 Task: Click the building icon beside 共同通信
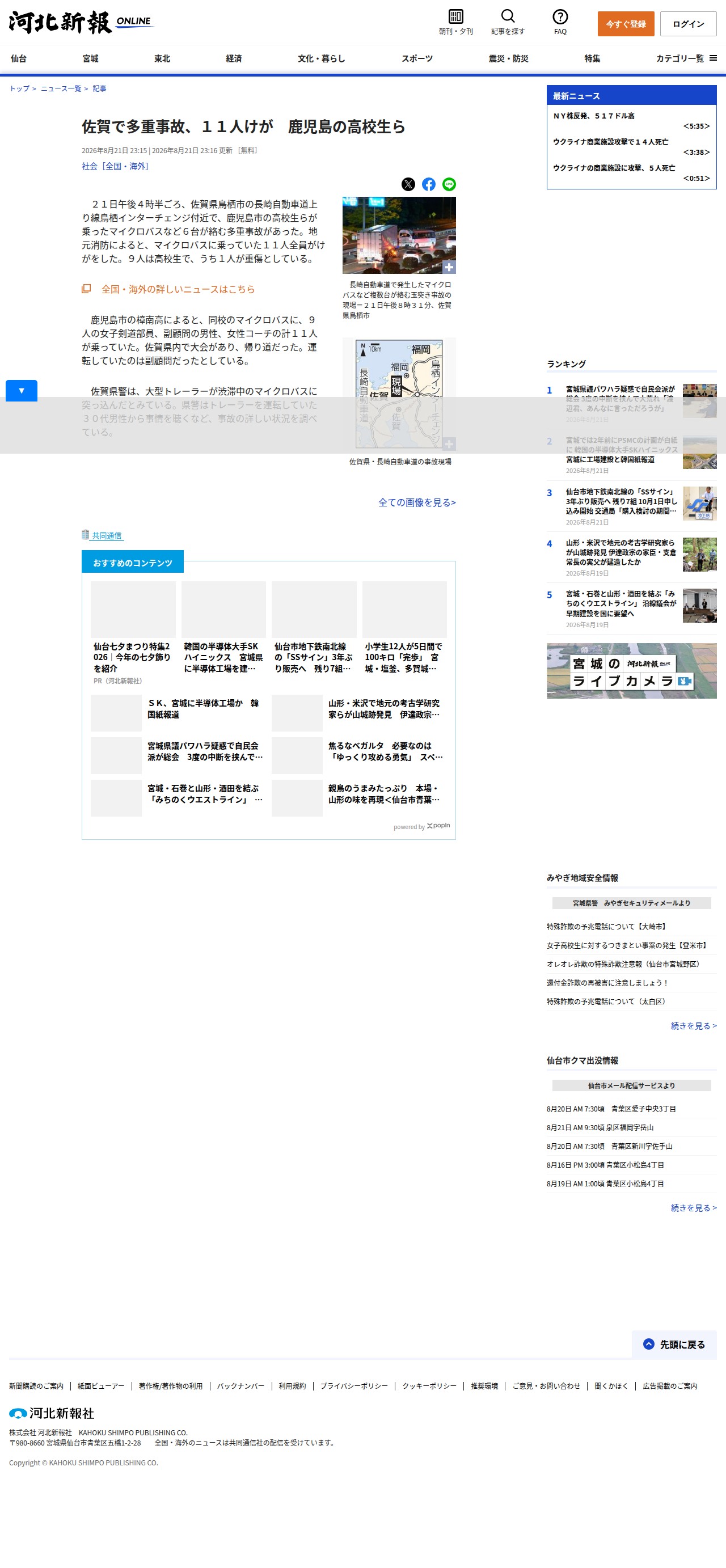pos(85,534)
